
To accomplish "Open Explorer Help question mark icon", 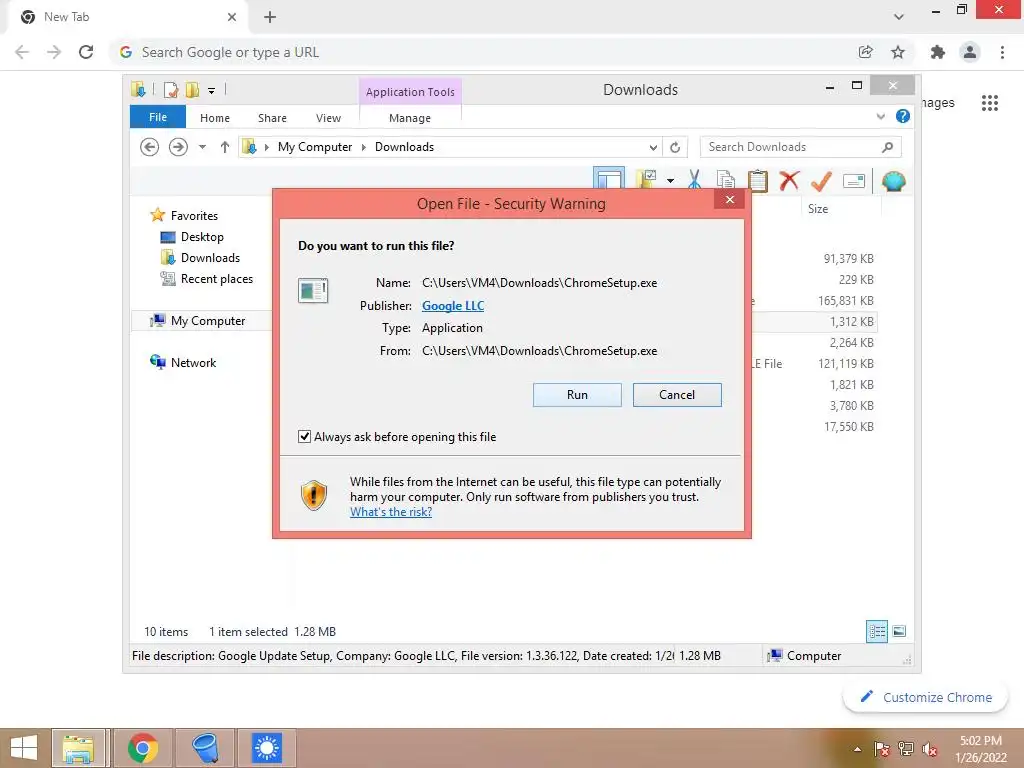I will [x=903, y=116].
